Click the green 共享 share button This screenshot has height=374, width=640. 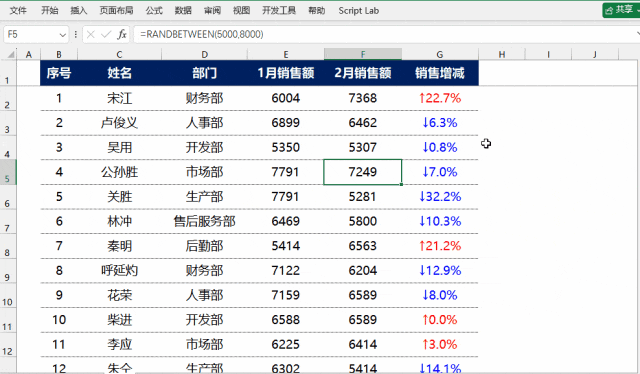(x=621, y=10)
